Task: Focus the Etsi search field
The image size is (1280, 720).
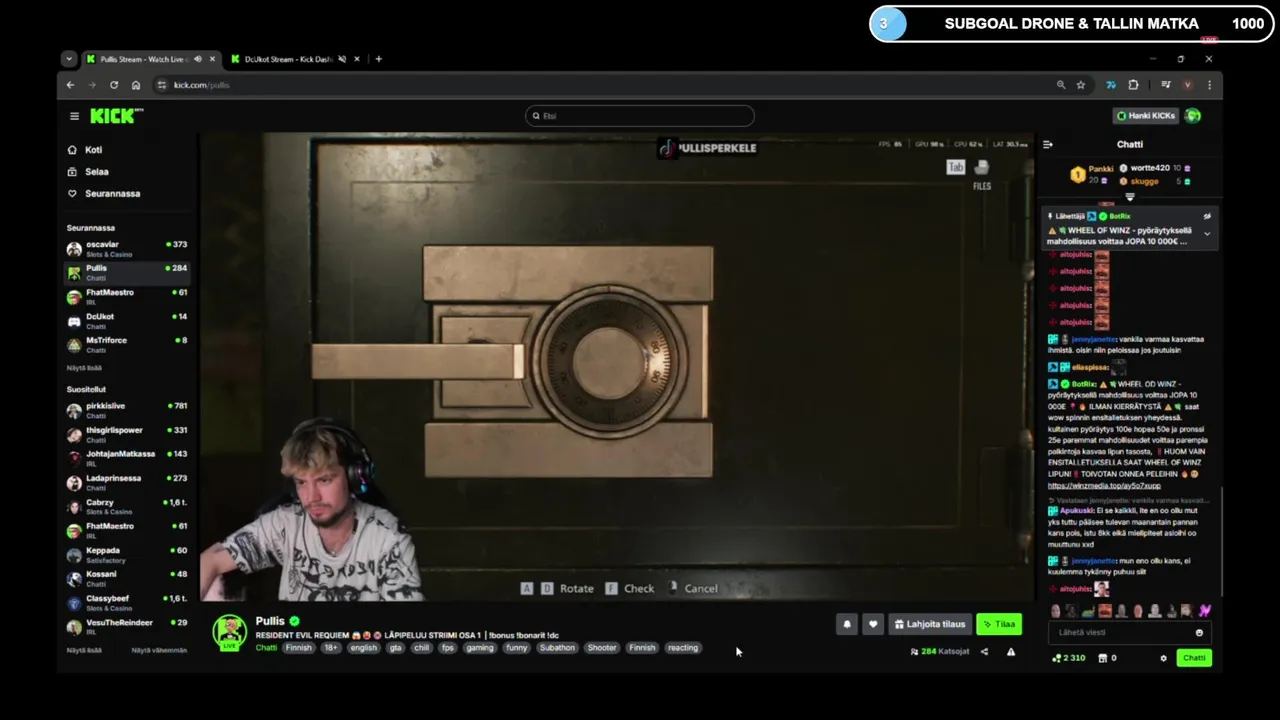Action: point(640,116)
